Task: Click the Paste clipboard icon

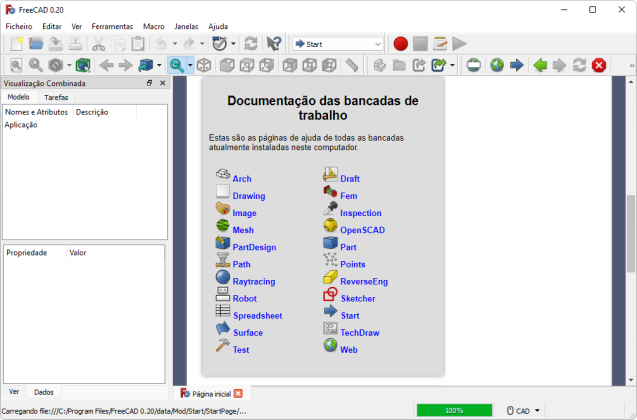Action: pyautogui.click(x=138, y=43)
